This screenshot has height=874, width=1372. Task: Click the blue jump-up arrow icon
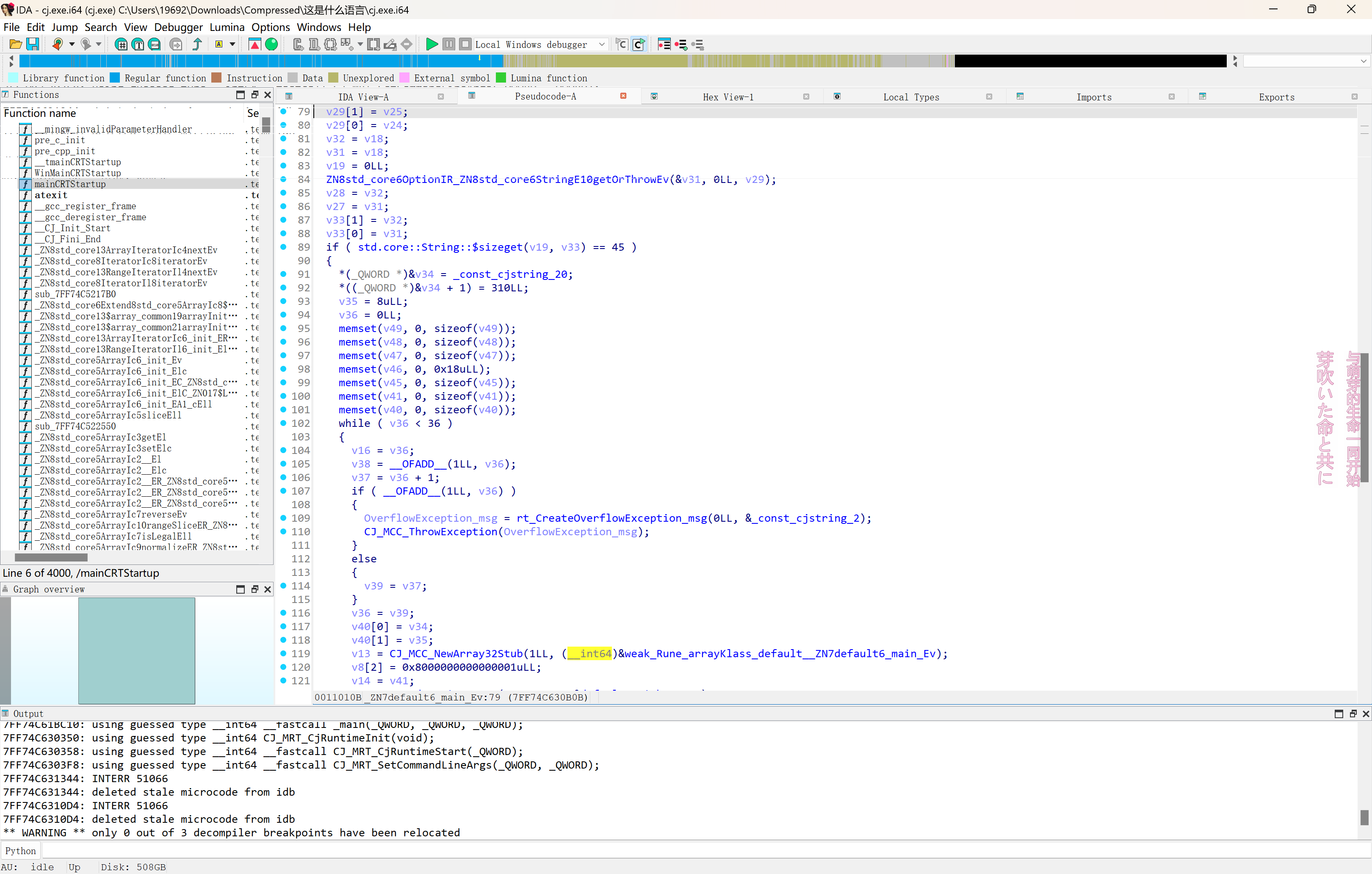pyautogui.click(x=197, y=44)
